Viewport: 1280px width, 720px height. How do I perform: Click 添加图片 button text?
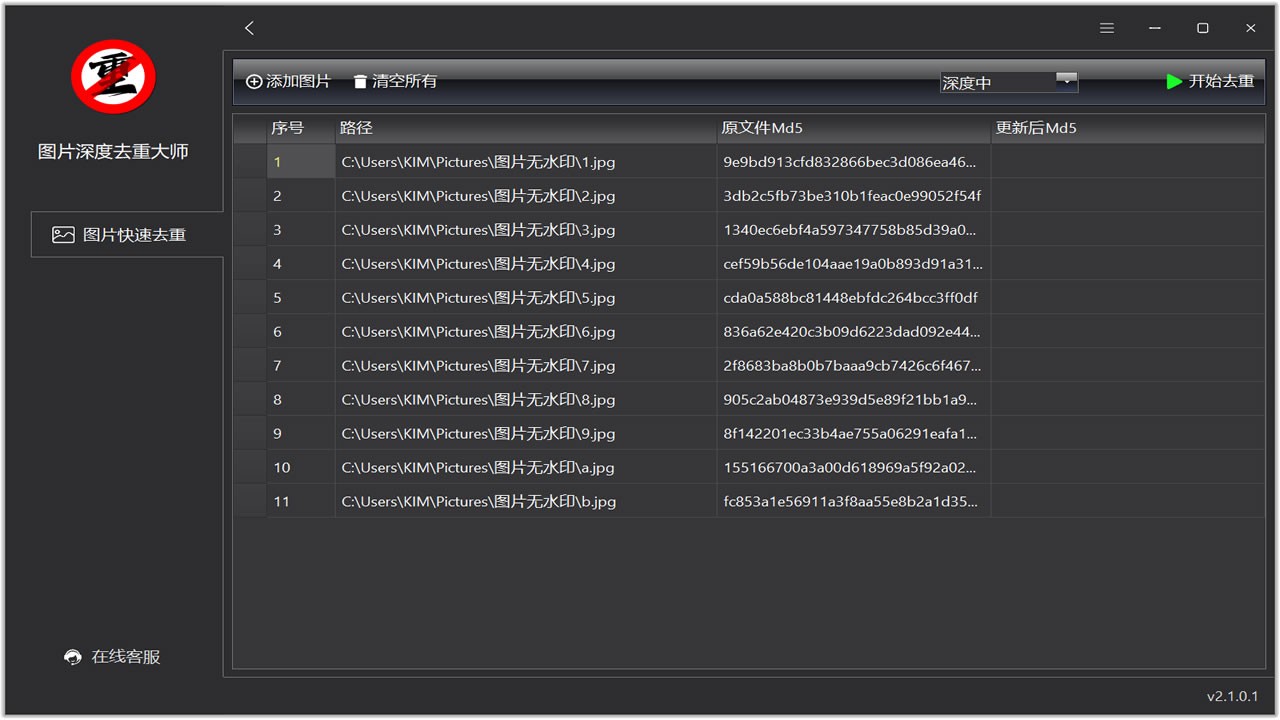tap(298, 82)
